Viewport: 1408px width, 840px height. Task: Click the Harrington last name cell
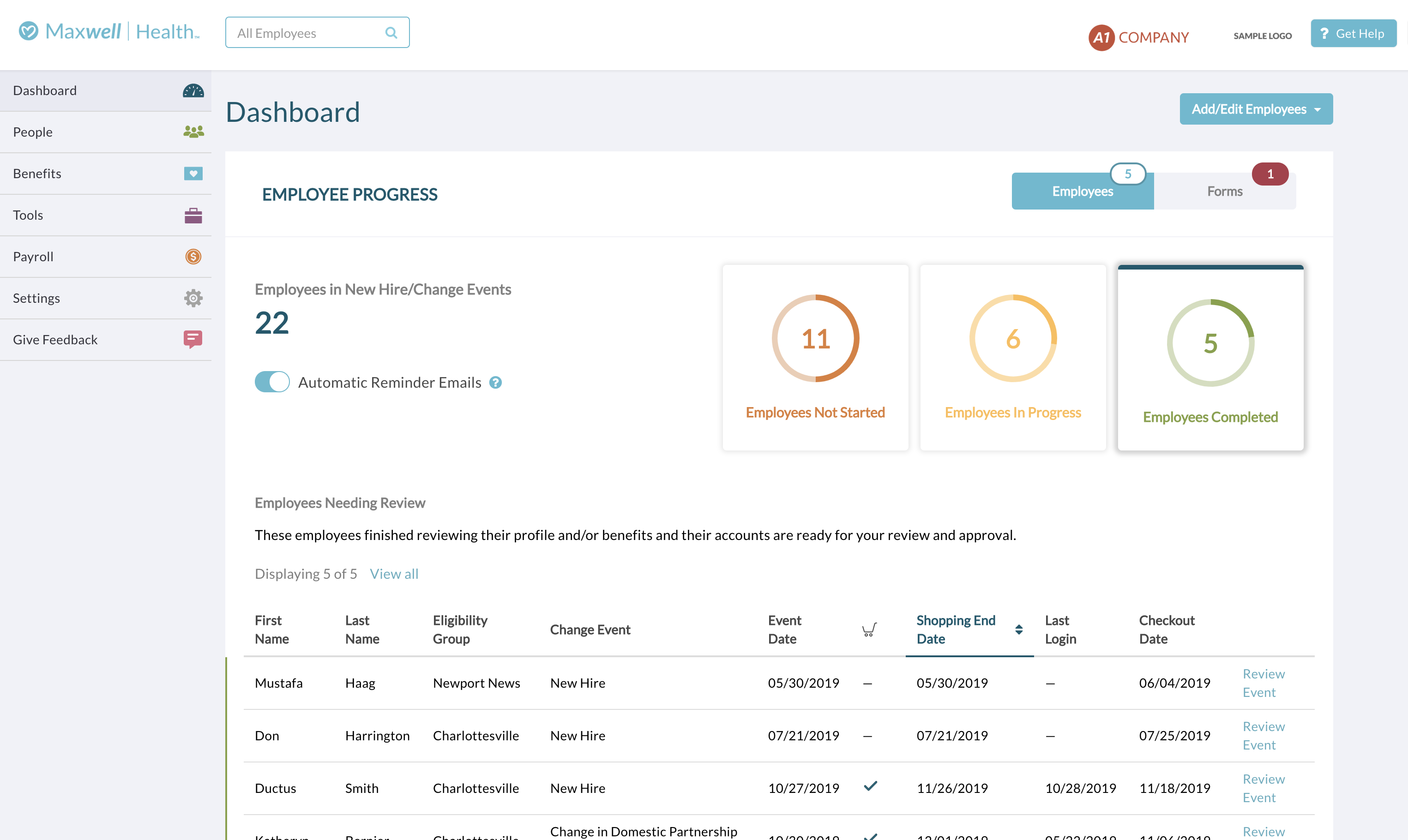click(377, 736)
